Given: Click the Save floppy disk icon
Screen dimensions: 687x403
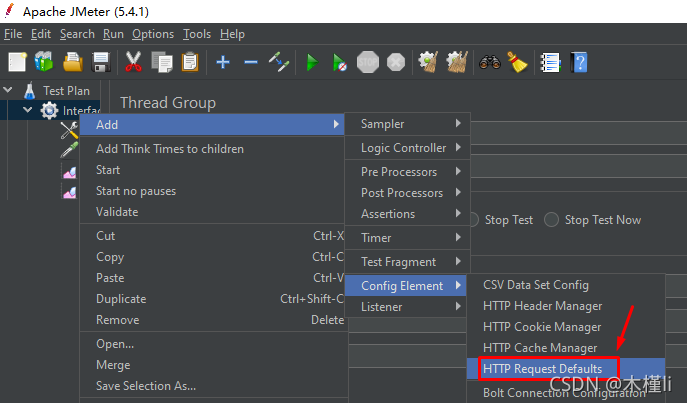Looking at the screenshot, I should (x=101, y=62).
